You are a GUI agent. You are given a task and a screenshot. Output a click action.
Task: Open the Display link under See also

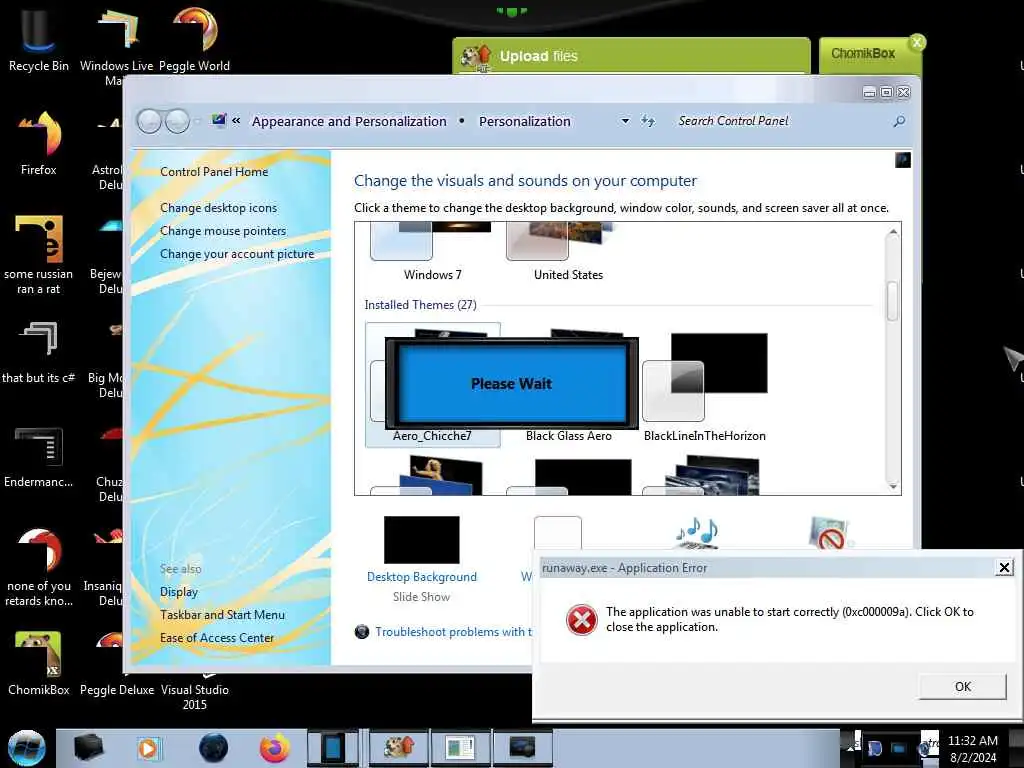coord(179,592)
